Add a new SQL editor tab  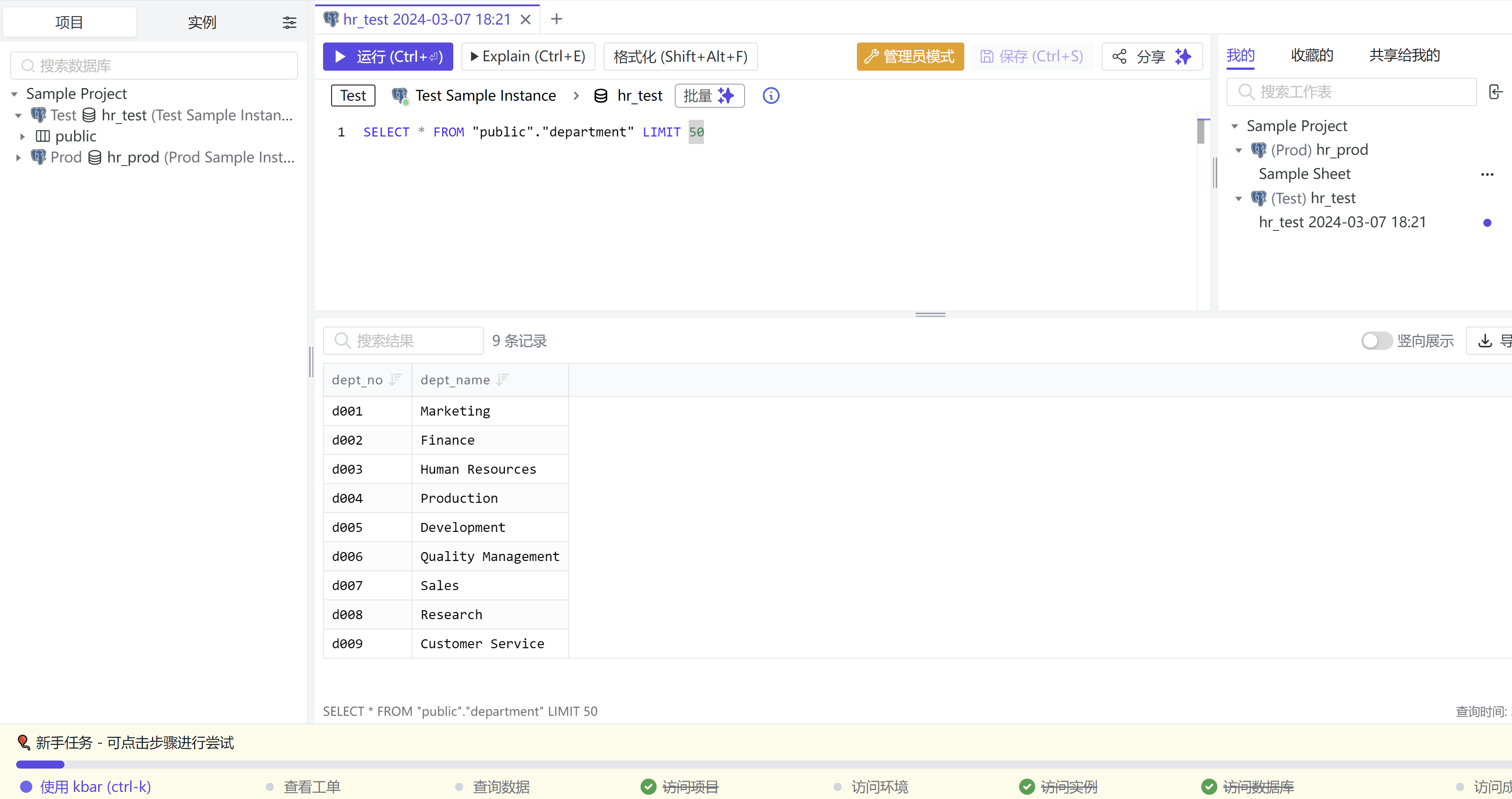click(x=557, y=19)
